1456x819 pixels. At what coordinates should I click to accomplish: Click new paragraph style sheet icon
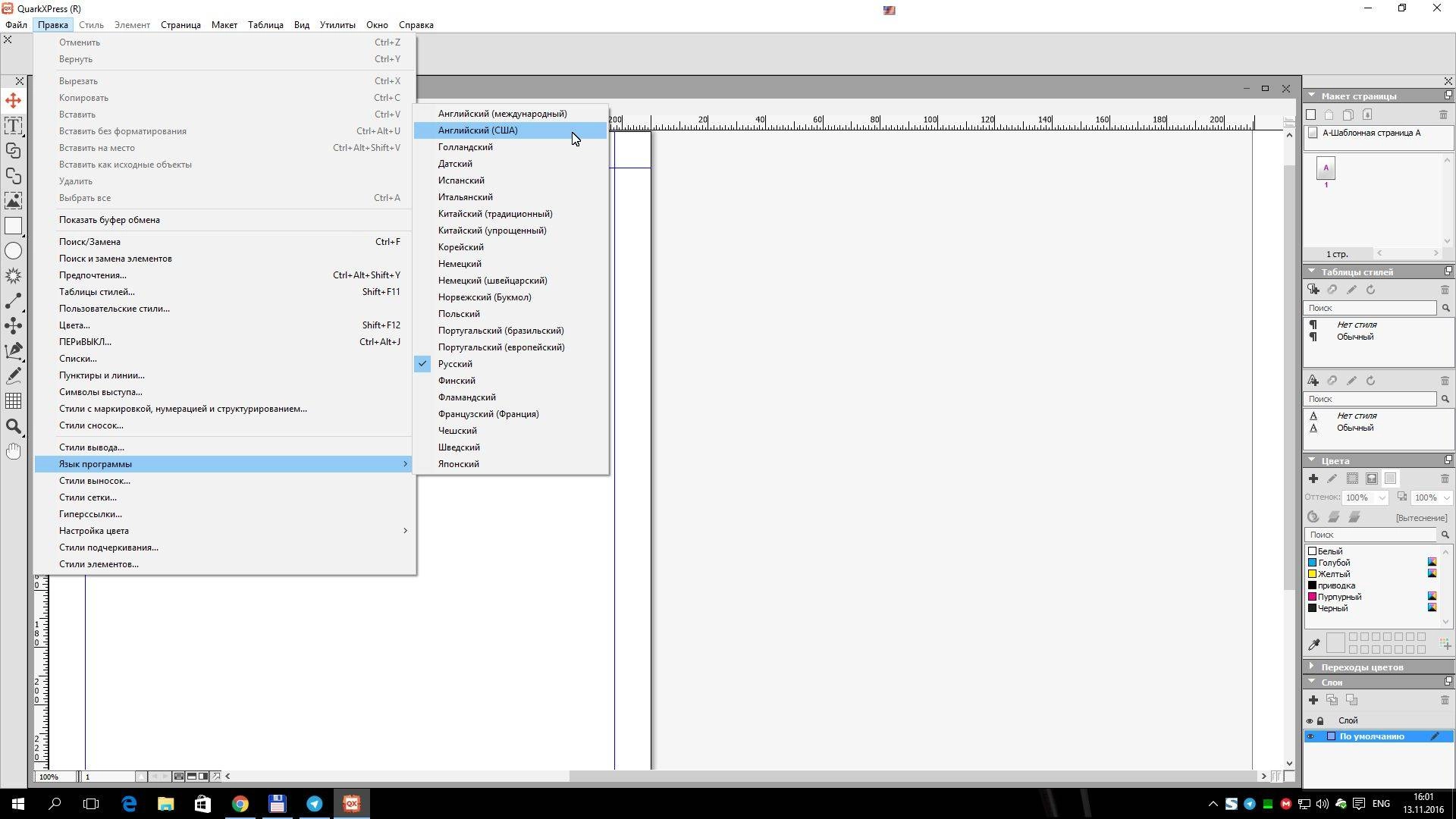(x=1313, y=290)
